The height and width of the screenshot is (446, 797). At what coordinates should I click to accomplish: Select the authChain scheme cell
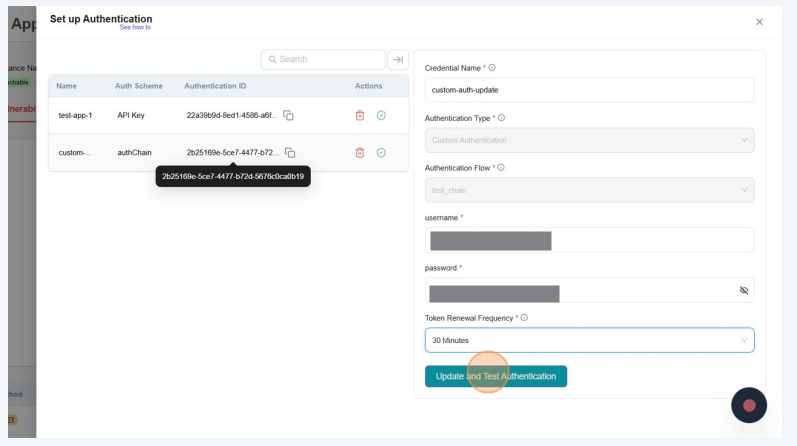click(134, 153)
